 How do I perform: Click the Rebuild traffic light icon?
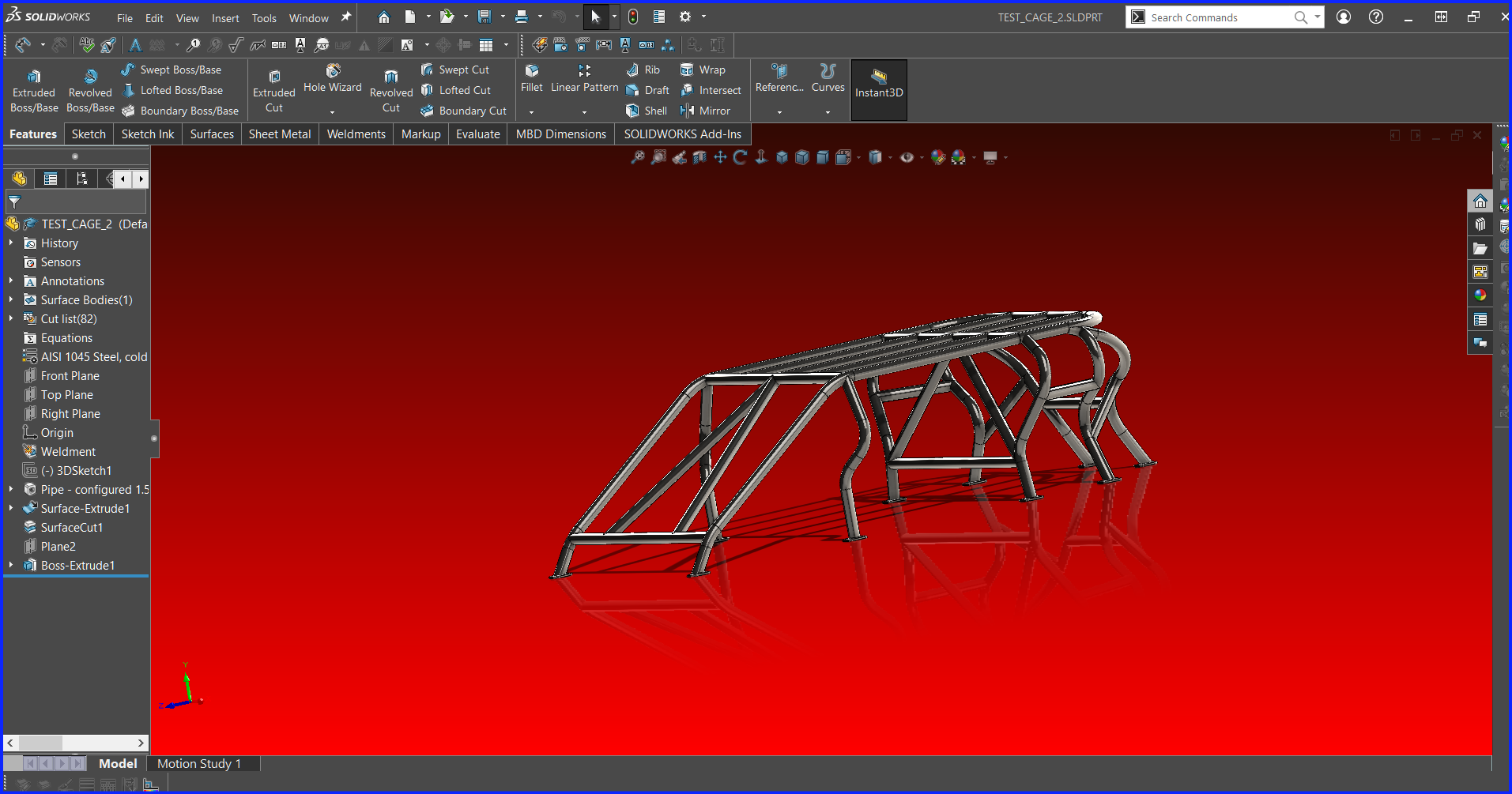633,17
